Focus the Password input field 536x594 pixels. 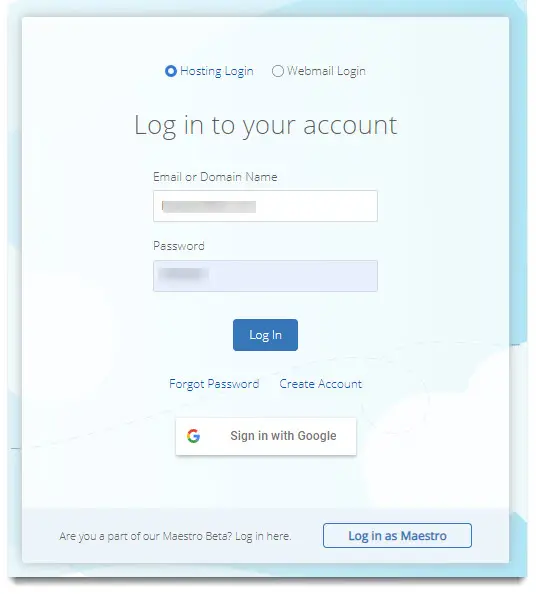(x=265, y=276)
